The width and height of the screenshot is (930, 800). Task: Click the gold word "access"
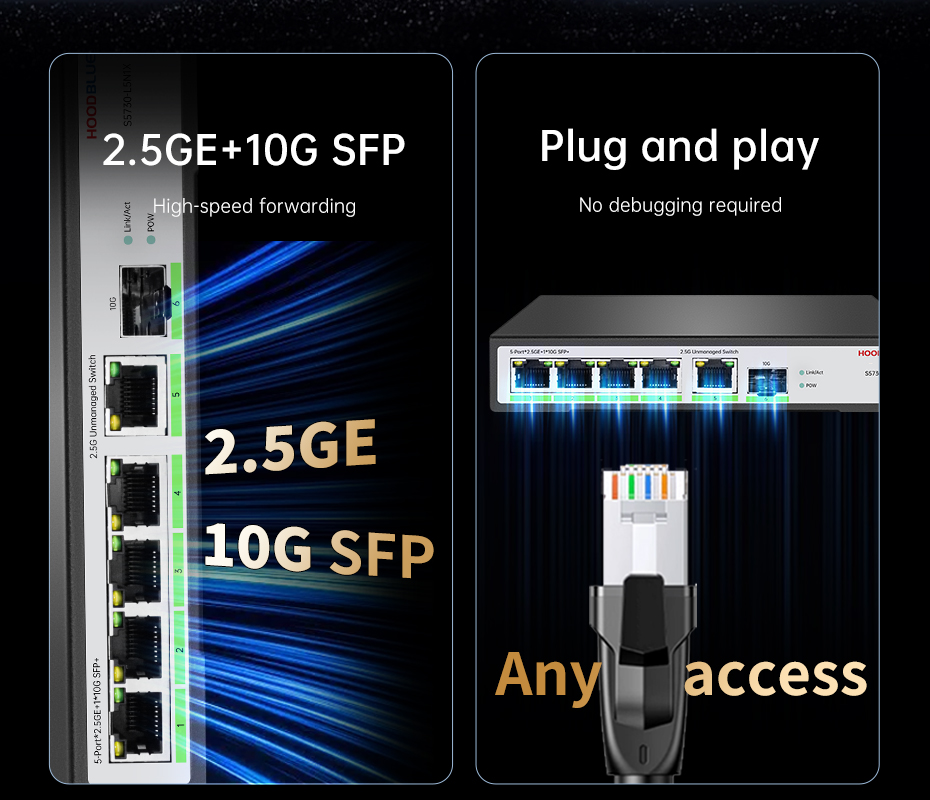[x=776, y=676]
